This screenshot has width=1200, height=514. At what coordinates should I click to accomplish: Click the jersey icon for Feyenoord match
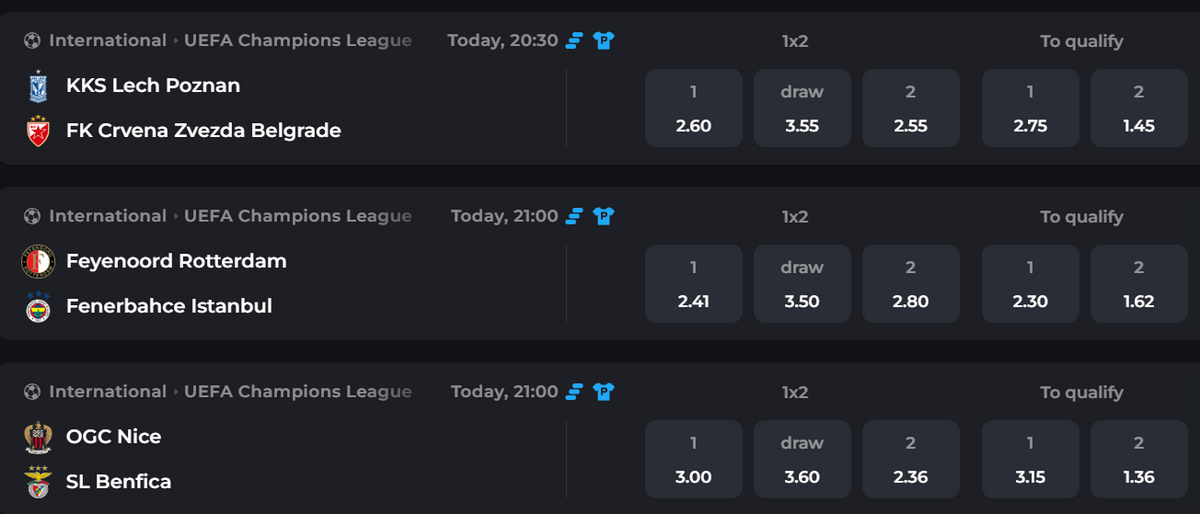pyautogui.click(x=603, y=216)
